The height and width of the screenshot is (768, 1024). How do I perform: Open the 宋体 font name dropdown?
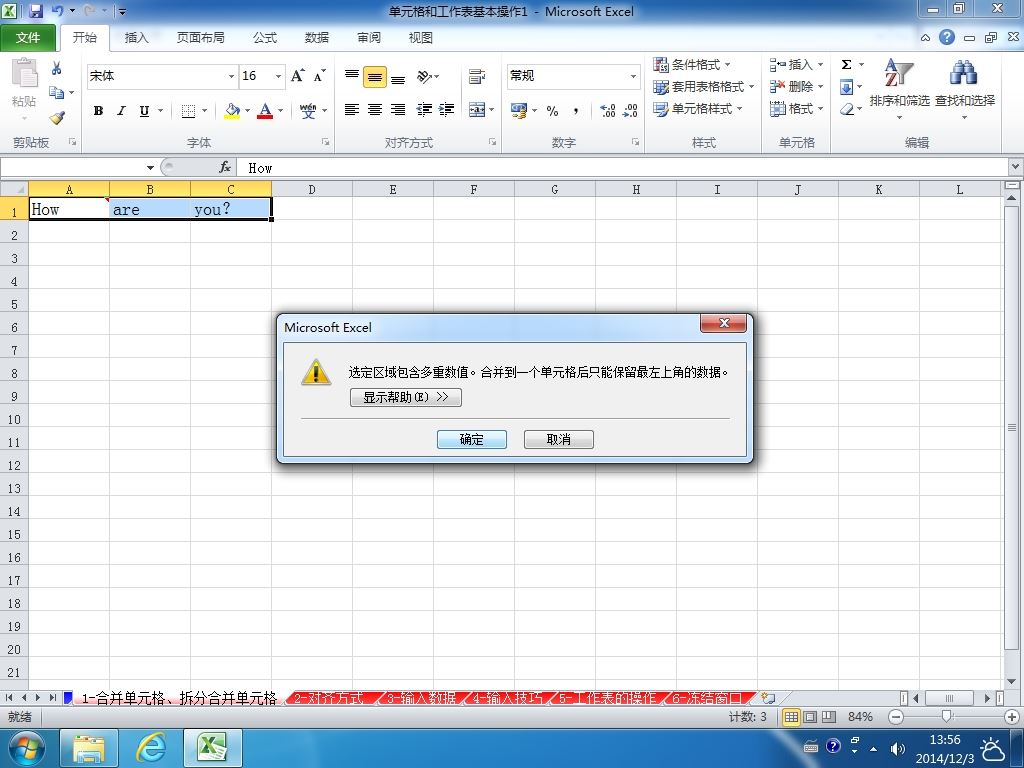pyautogui.click(x=231, y=76)
